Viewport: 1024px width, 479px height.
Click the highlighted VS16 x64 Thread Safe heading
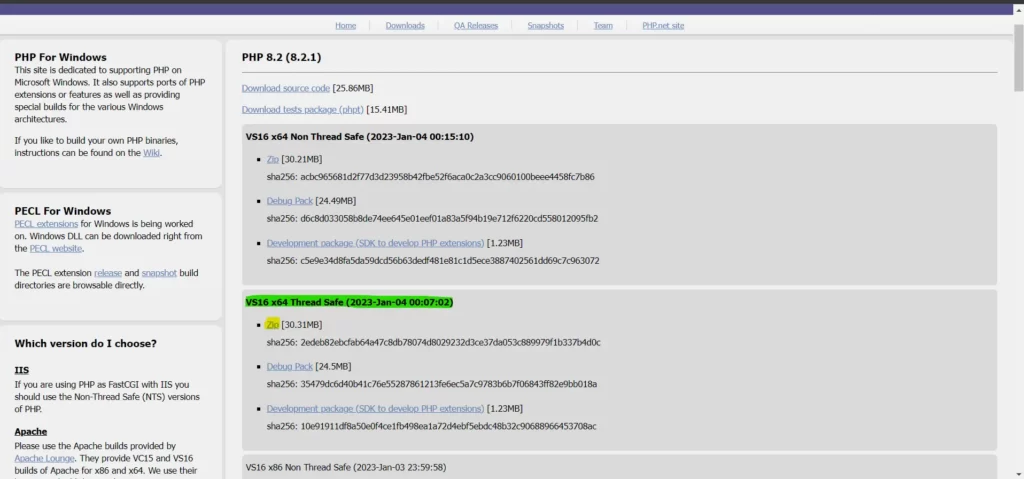click(x=349, y=303)
